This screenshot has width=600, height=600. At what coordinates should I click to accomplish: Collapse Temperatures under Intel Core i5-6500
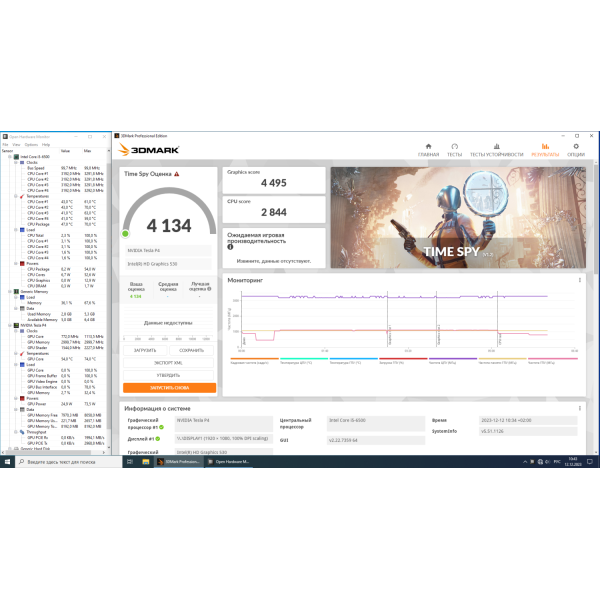pyautogui.click(x=16, y=196)
